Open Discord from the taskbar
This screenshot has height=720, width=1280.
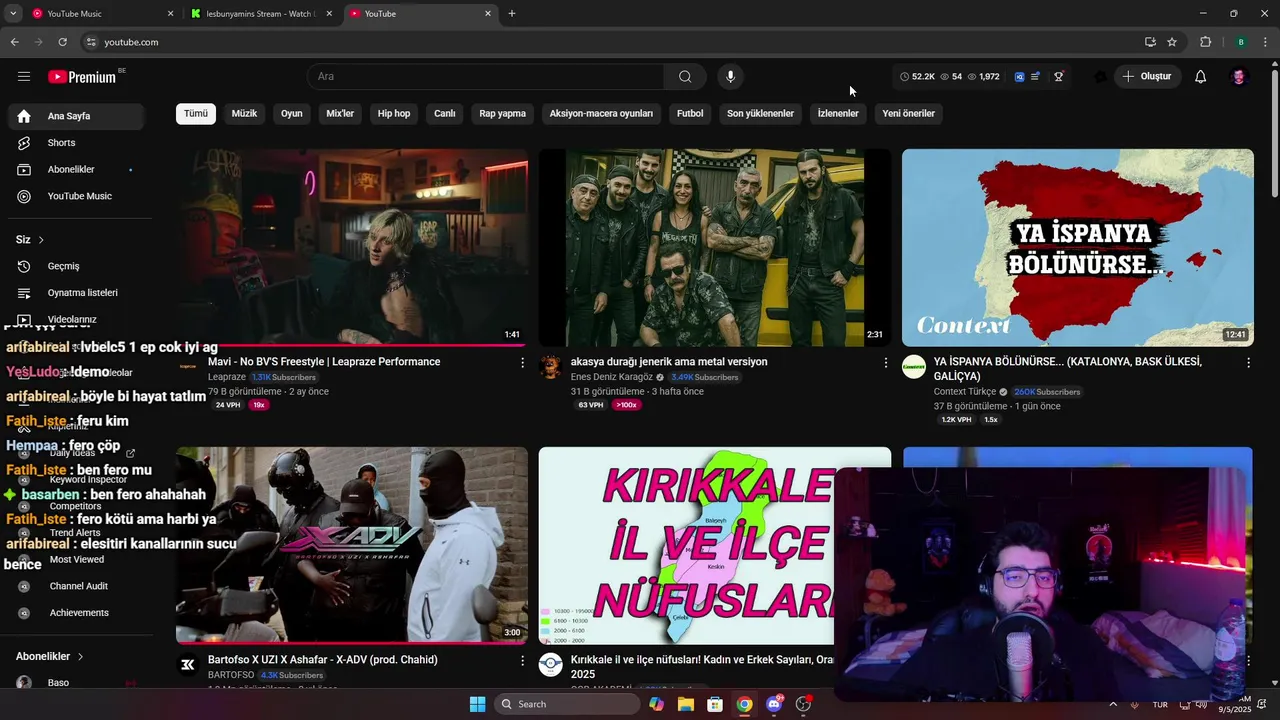tap(774, 704)
